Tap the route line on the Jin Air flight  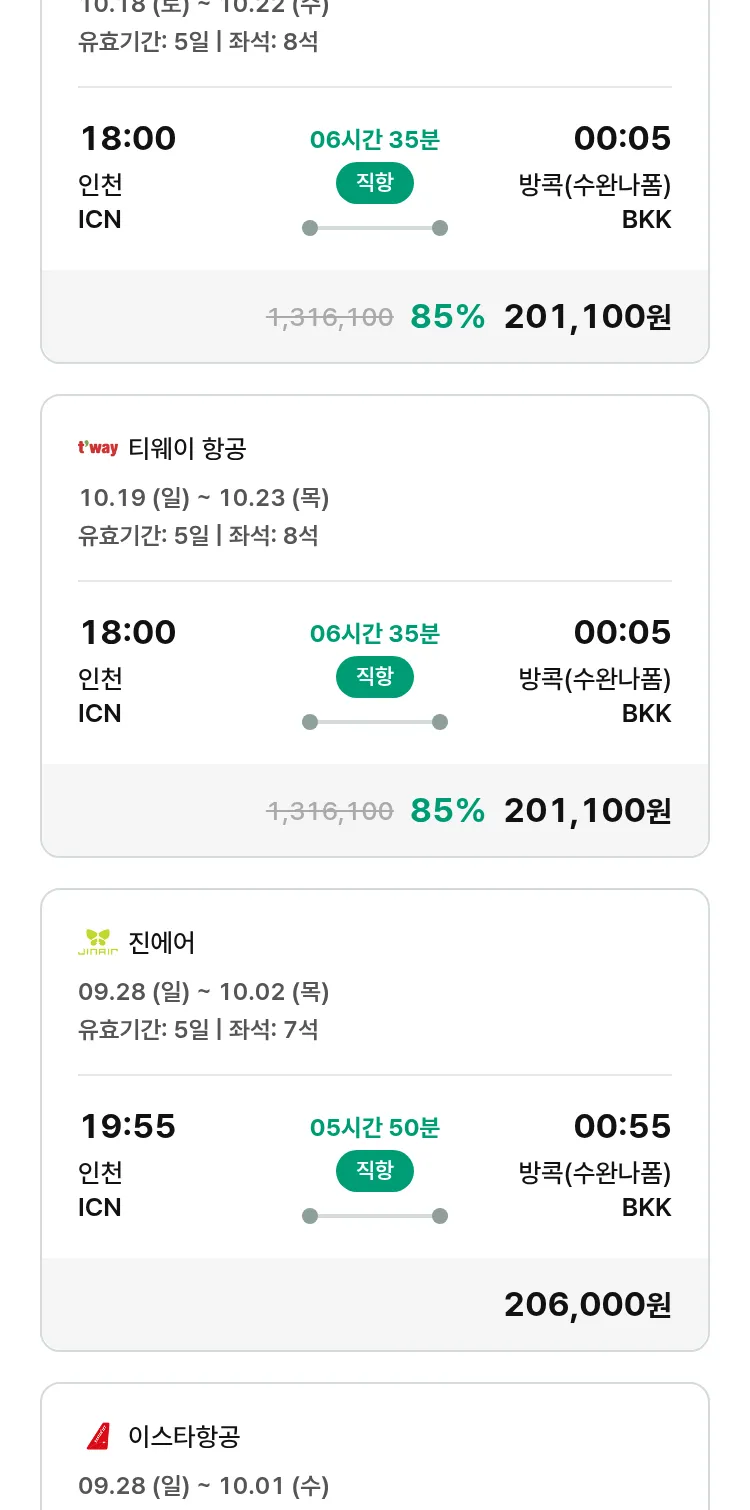pyautogui.click(x=375, y=1216)
